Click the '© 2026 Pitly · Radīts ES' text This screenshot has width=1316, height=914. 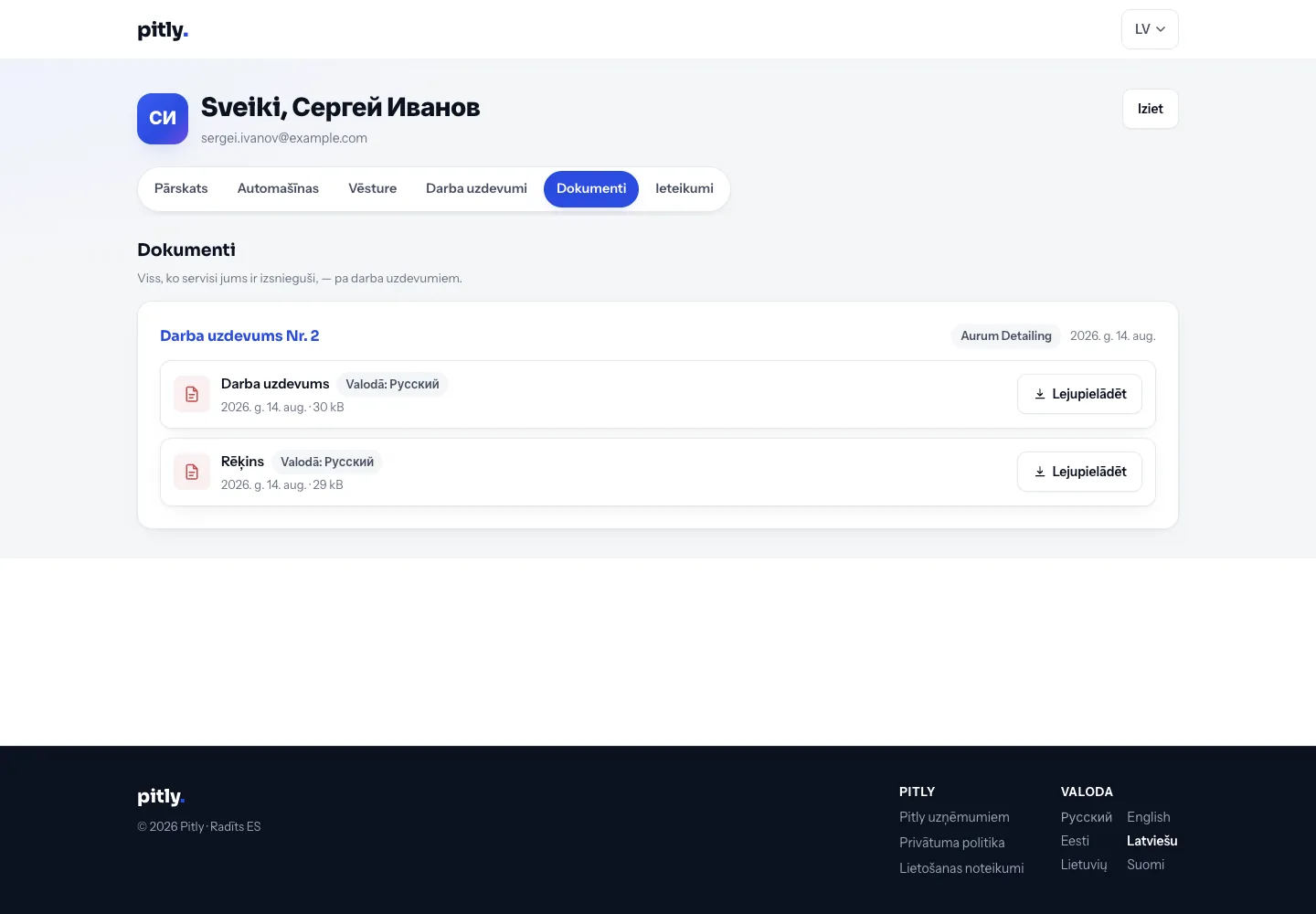pos(199,827)
